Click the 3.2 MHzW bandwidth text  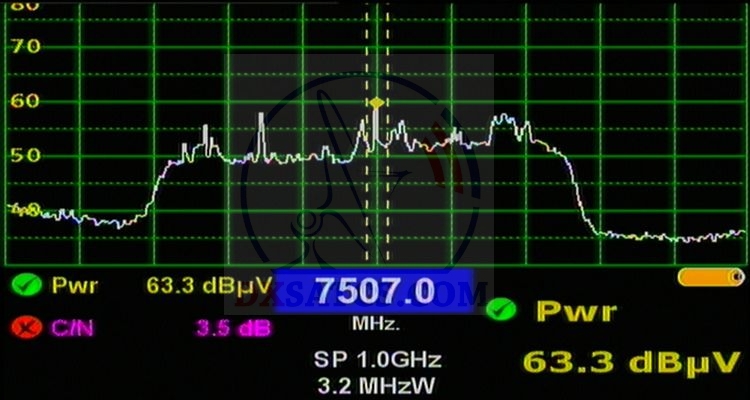tap(376, 385)
